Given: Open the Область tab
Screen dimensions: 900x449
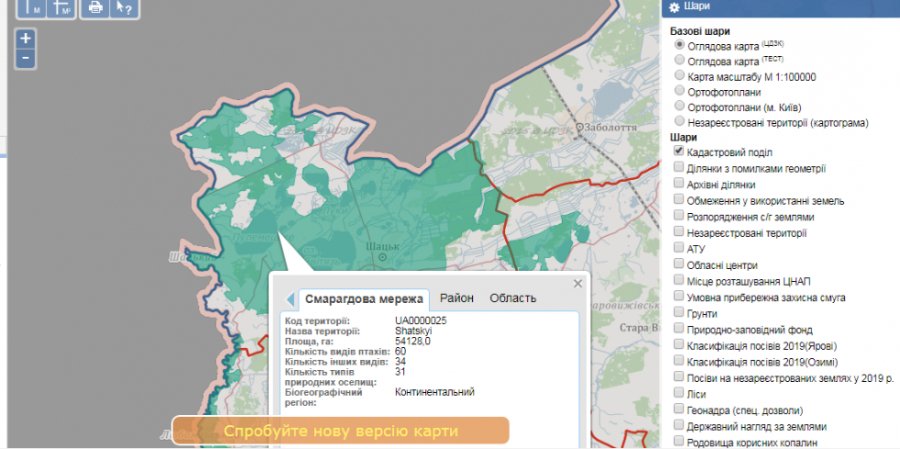Looking at the screenshot, I should click(x=512, y=298).
